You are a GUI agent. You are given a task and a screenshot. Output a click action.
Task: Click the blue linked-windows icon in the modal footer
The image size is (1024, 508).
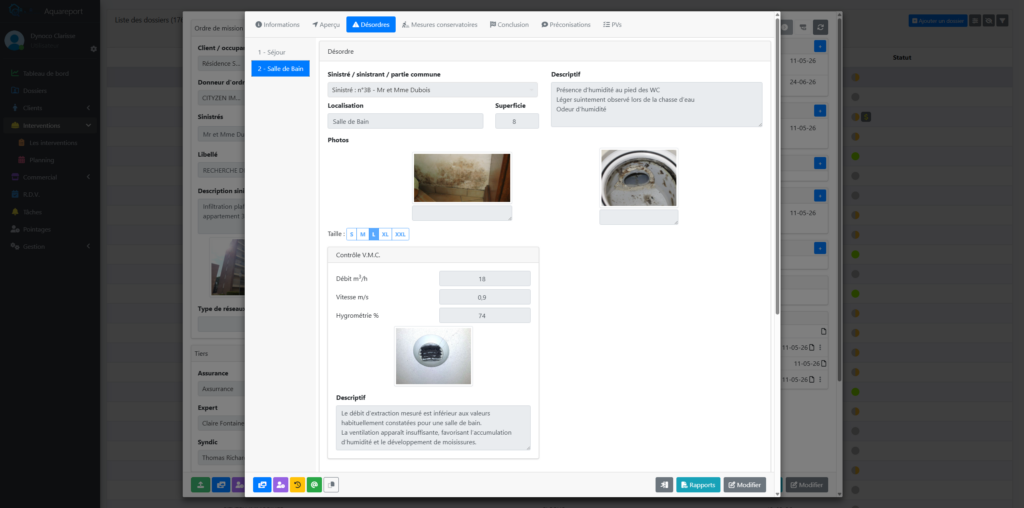click(262, 484)
